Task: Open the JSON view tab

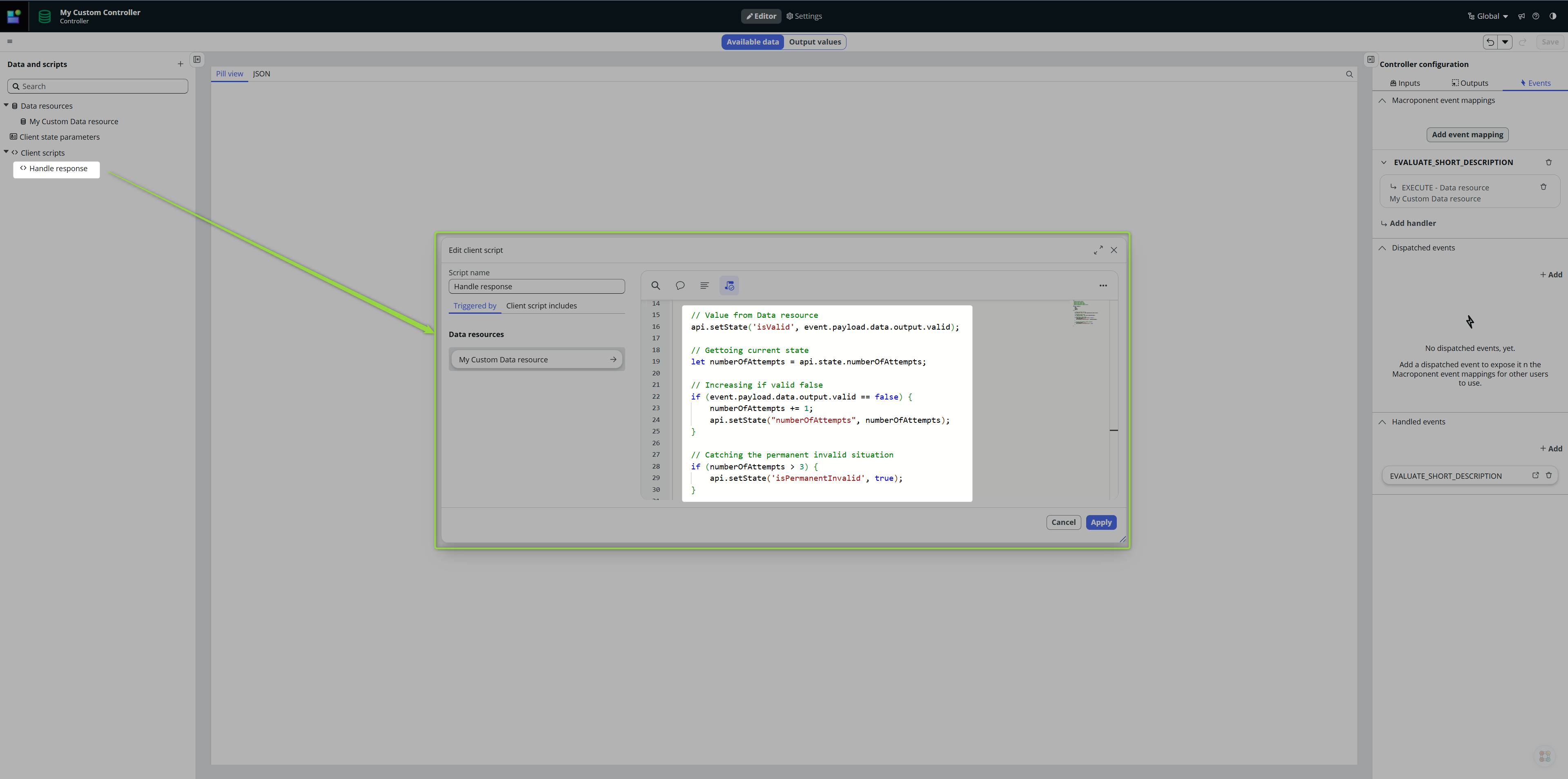Action: click(x=261, y=74)
